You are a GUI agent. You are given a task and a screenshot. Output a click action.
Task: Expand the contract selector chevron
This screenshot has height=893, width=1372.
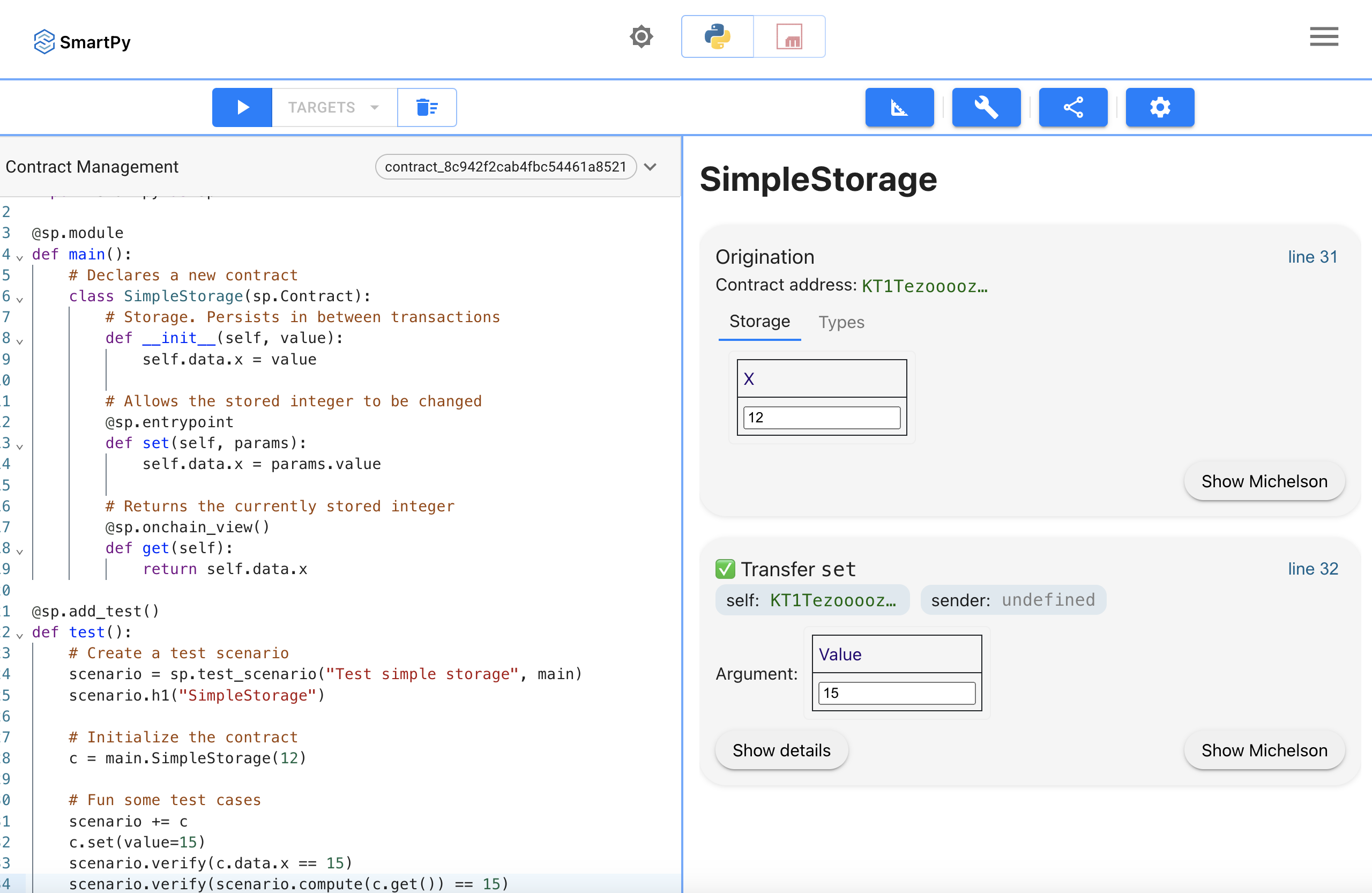(650, 167)
